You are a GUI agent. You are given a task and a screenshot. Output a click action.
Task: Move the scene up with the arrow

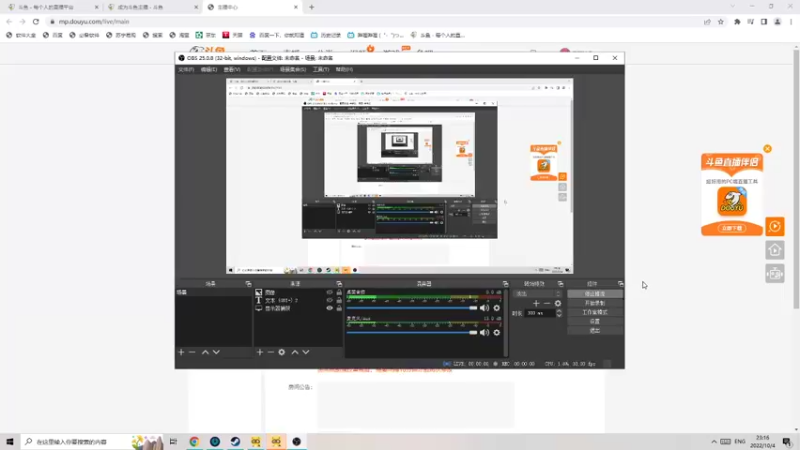[205, 352]
